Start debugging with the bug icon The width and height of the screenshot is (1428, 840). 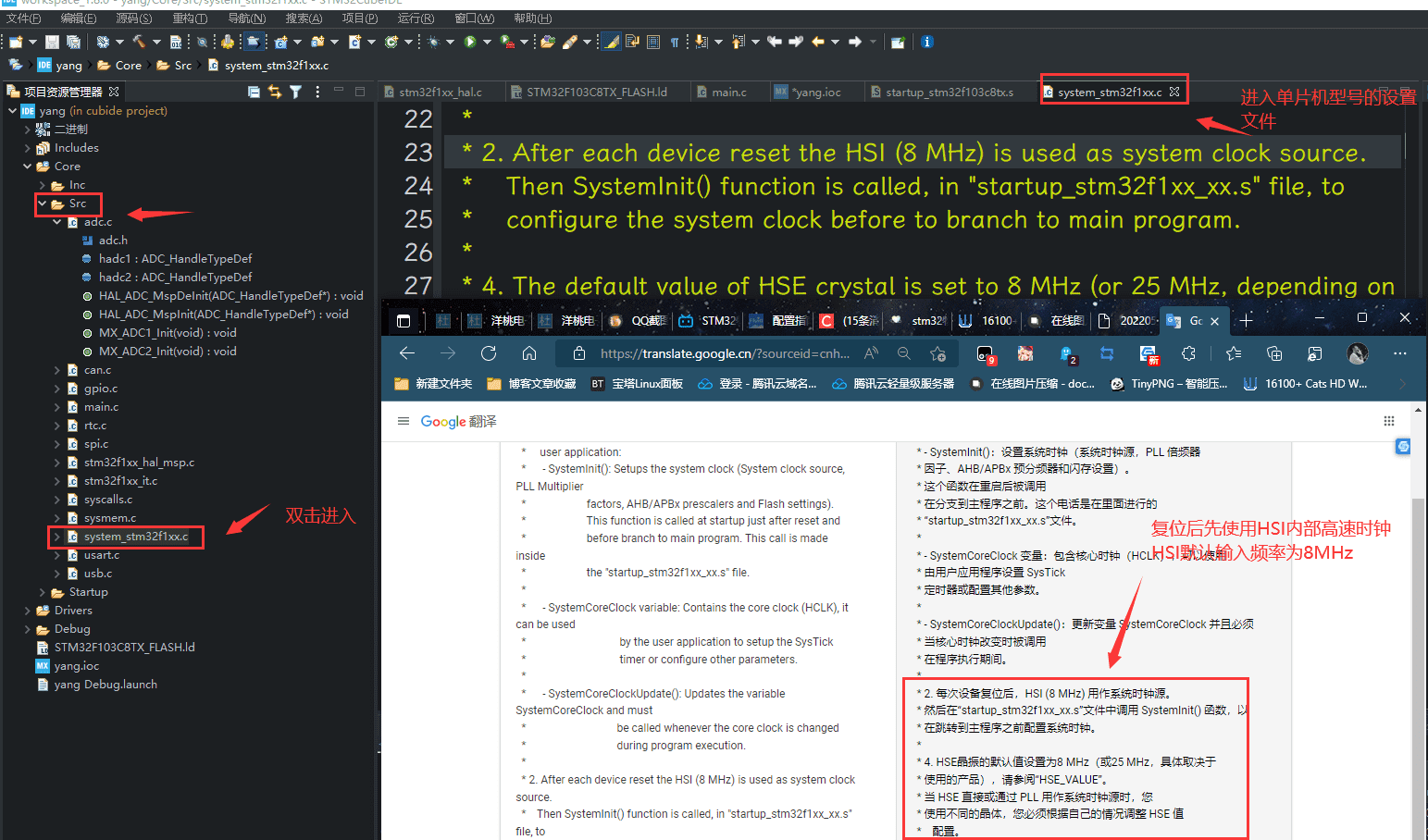coord(433,42)
